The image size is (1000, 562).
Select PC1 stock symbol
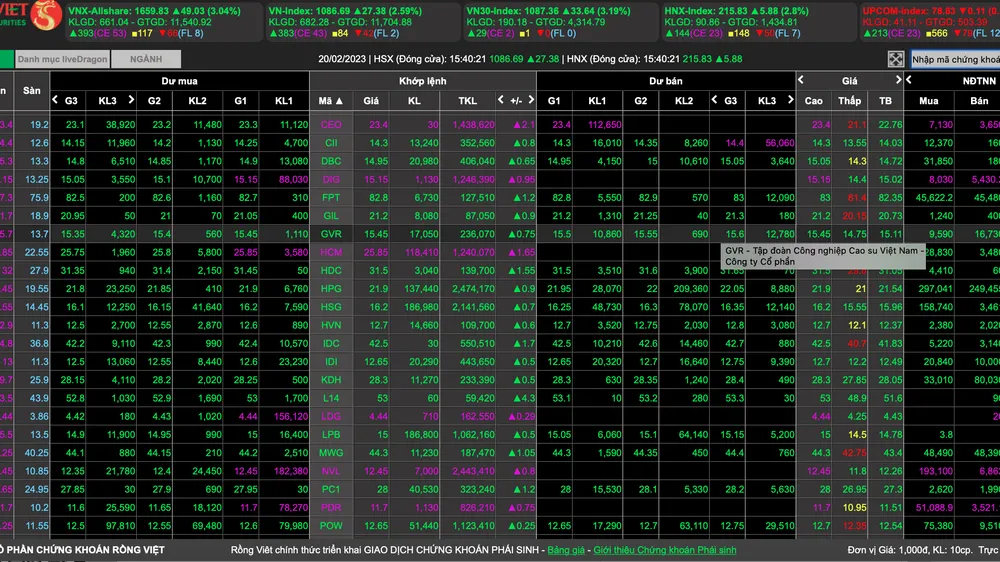pyautogui.click(x=331, y=490)
